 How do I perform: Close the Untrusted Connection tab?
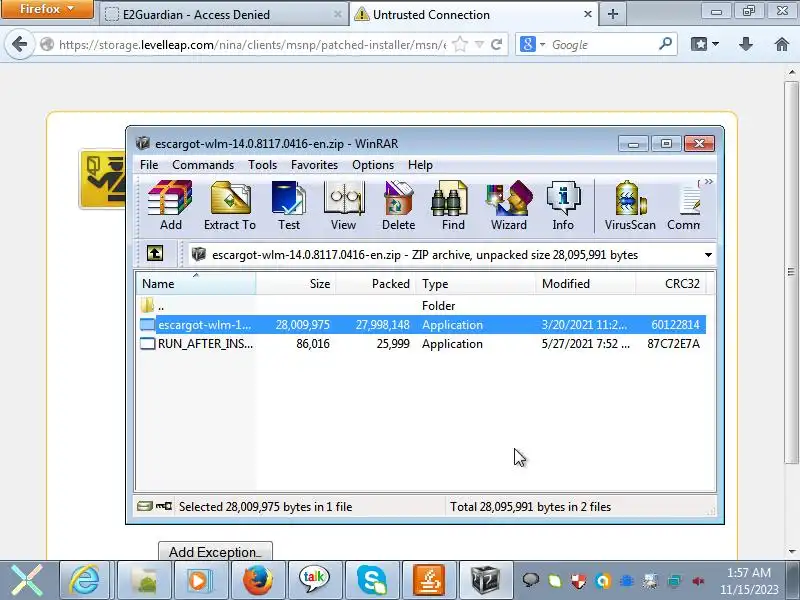(x=588, y=14)
